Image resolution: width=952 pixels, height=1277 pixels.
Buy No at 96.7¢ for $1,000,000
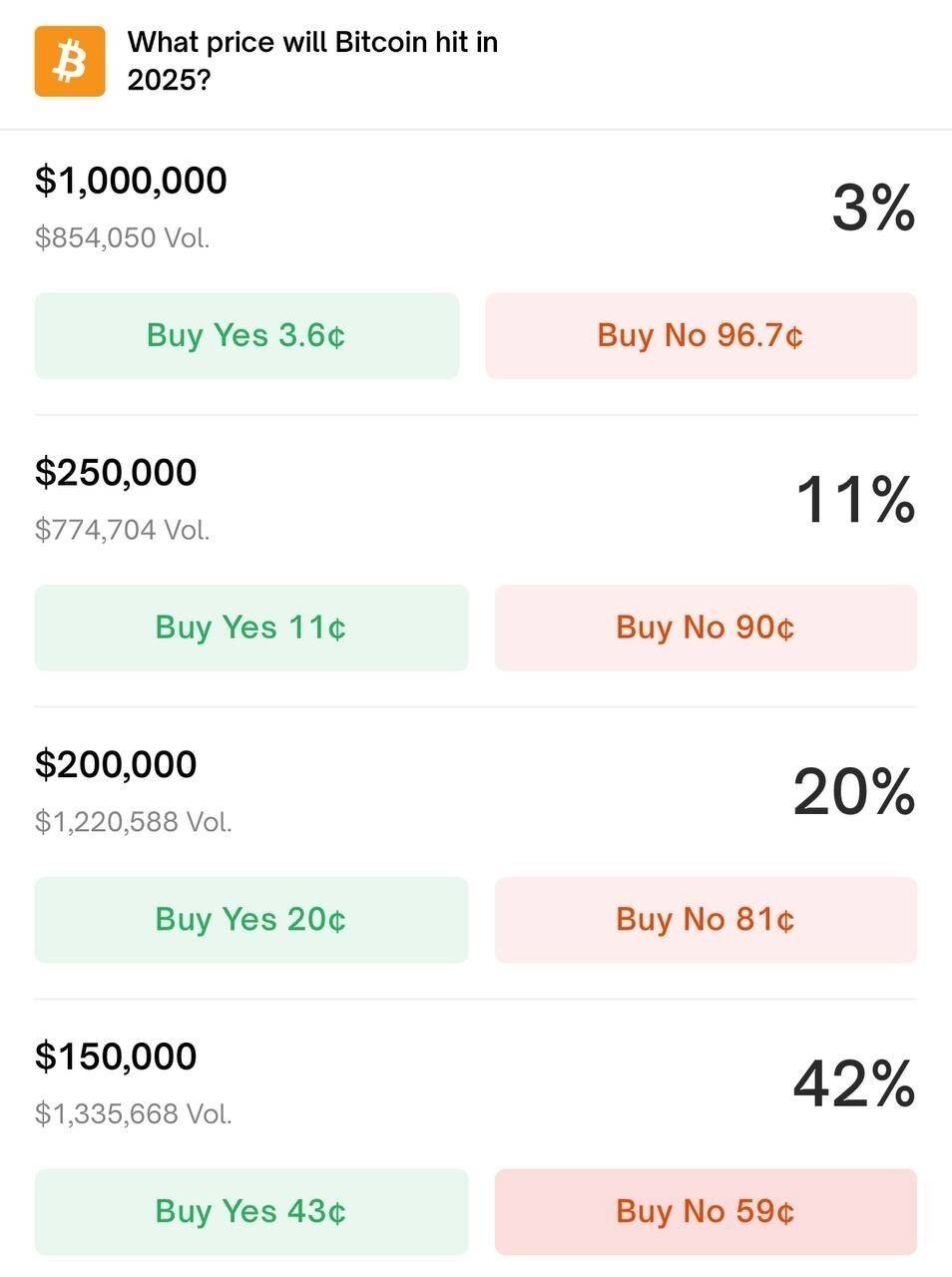coord(701,335)
